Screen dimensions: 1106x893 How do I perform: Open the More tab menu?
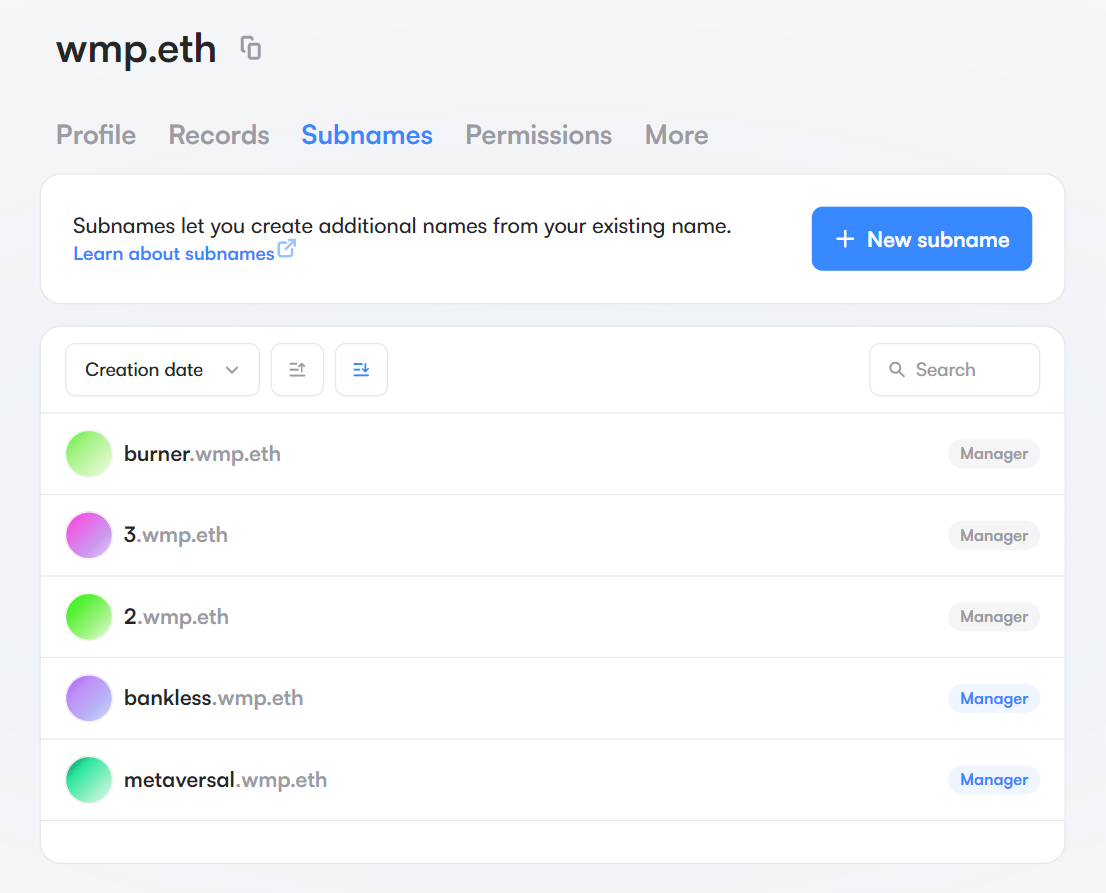(676, 135)
